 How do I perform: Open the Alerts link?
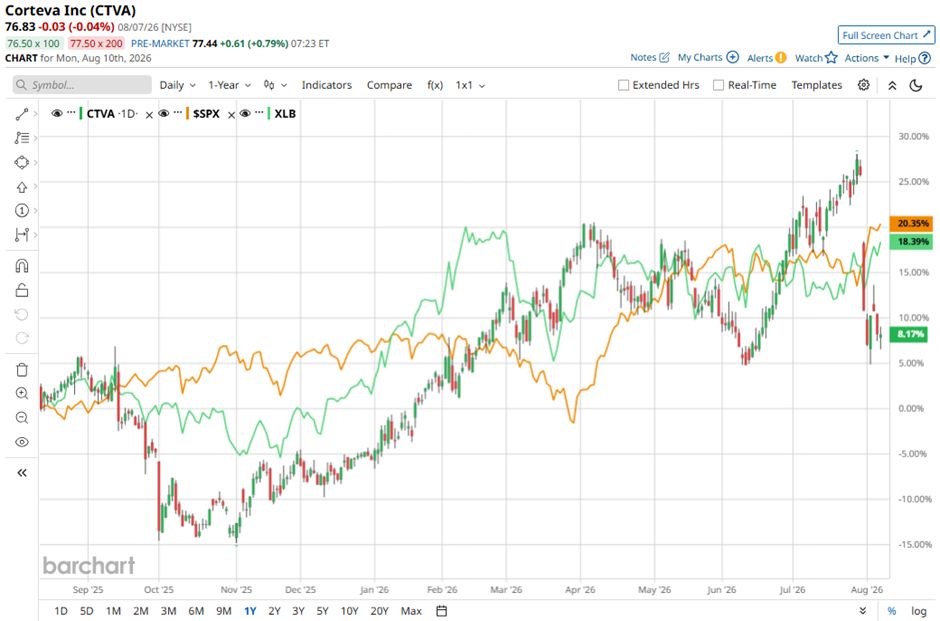pyautogui.click(x=766, y=58)
